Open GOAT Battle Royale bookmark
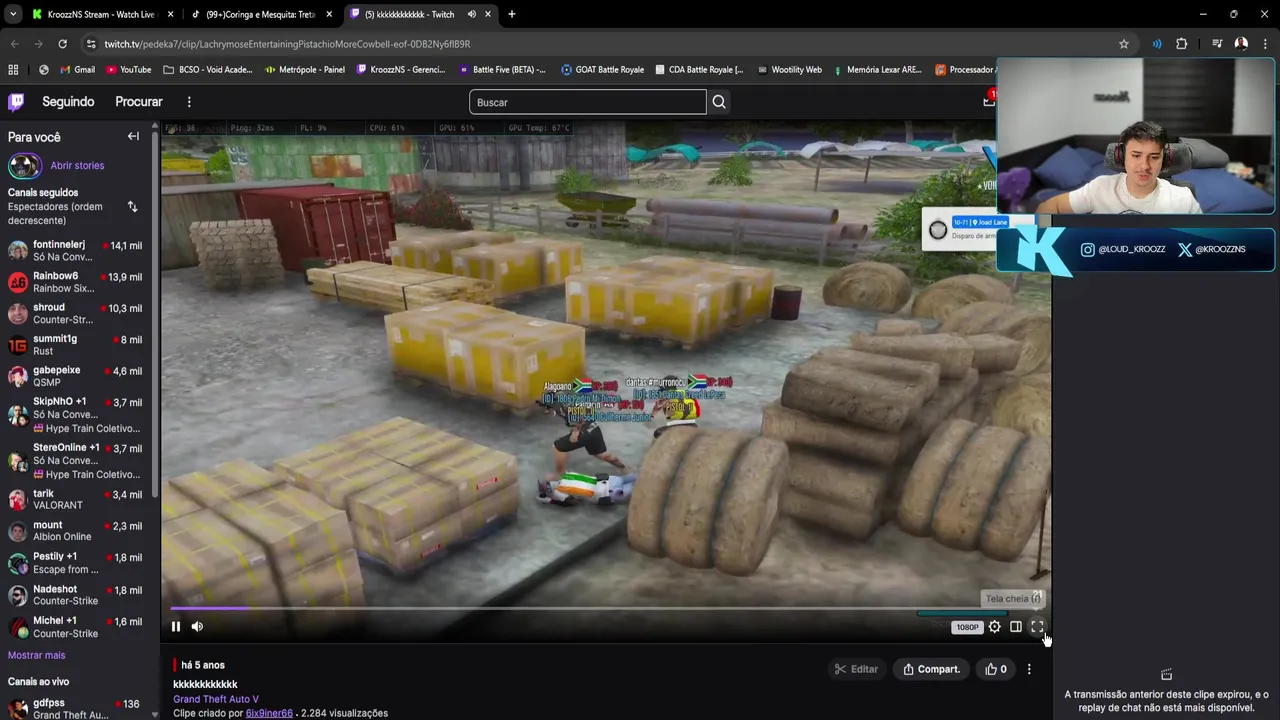This screenshot has width=1280, height=720. 602,70
